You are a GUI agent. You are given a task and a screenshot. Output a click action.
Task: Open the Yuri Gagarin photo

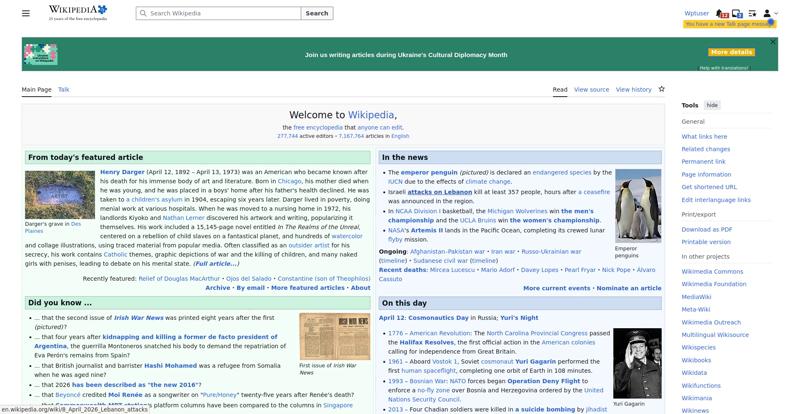[637, 363]
